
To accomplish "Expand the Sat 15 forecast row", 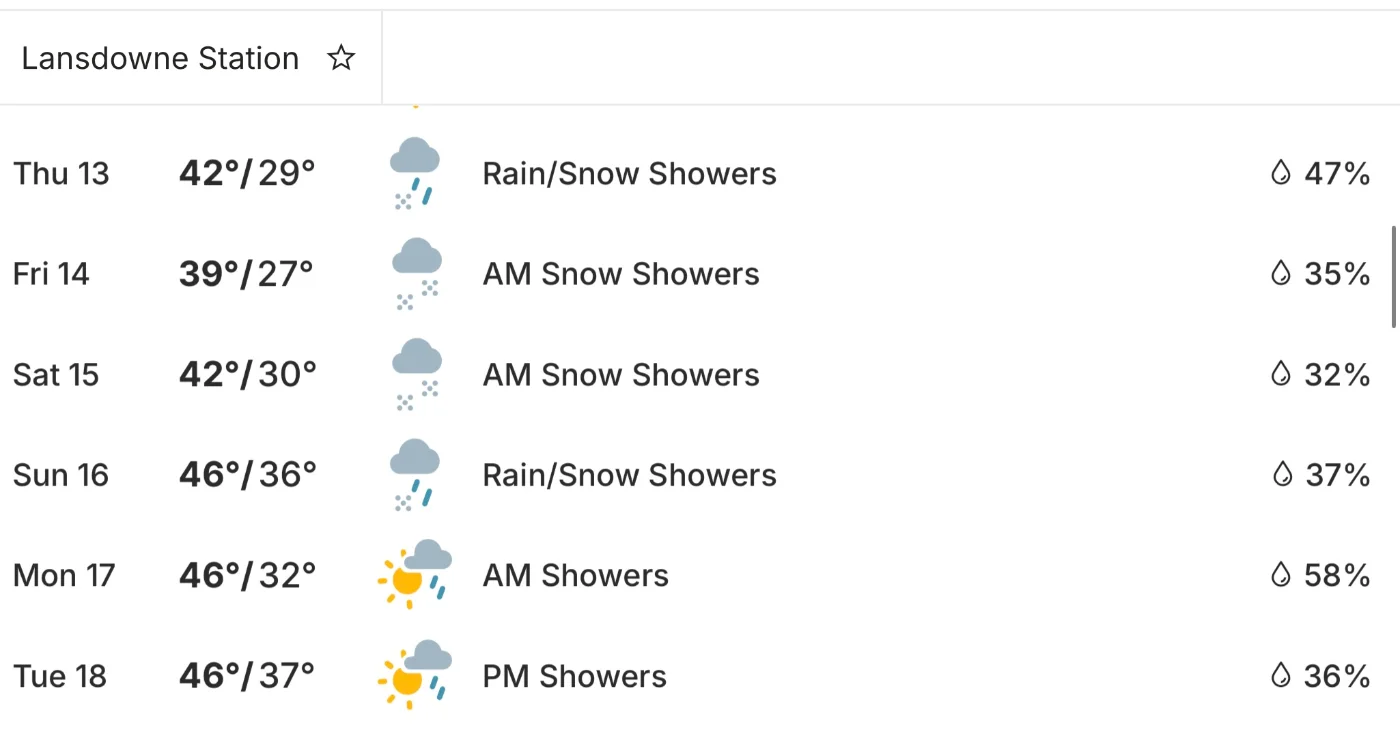I will (x=56, y=375).
